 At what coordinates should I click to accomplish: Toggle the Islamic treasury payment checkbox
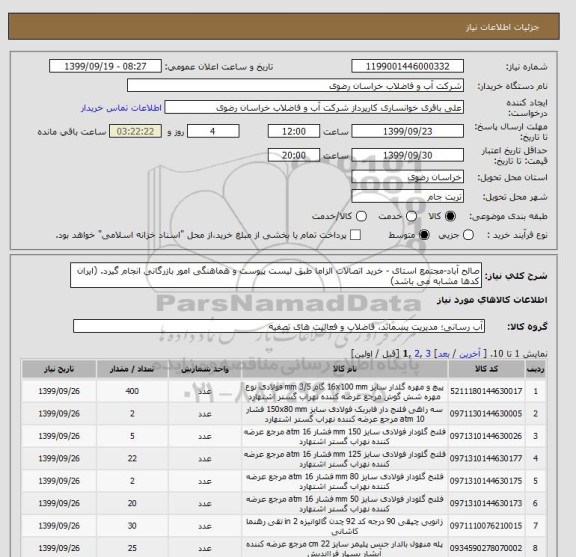355,235
